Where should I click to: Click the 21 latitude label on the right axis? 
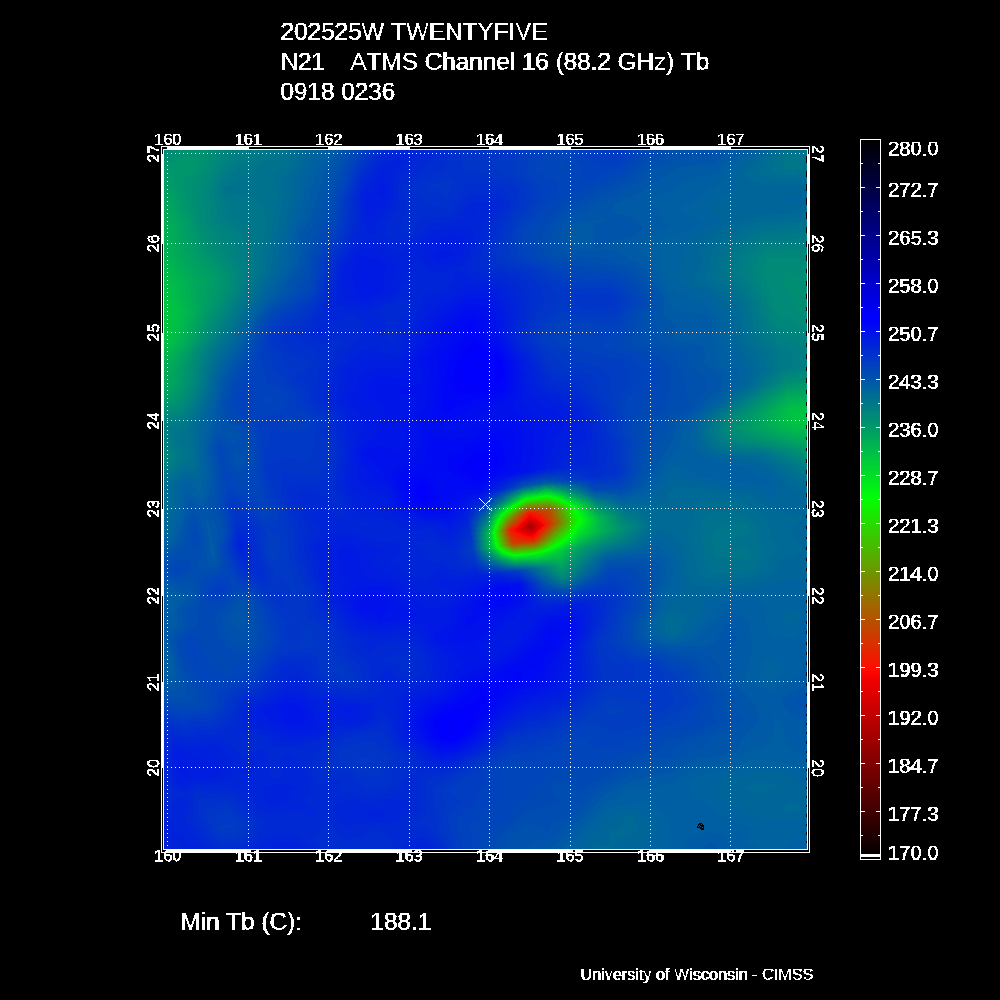[x=817, y=681]
